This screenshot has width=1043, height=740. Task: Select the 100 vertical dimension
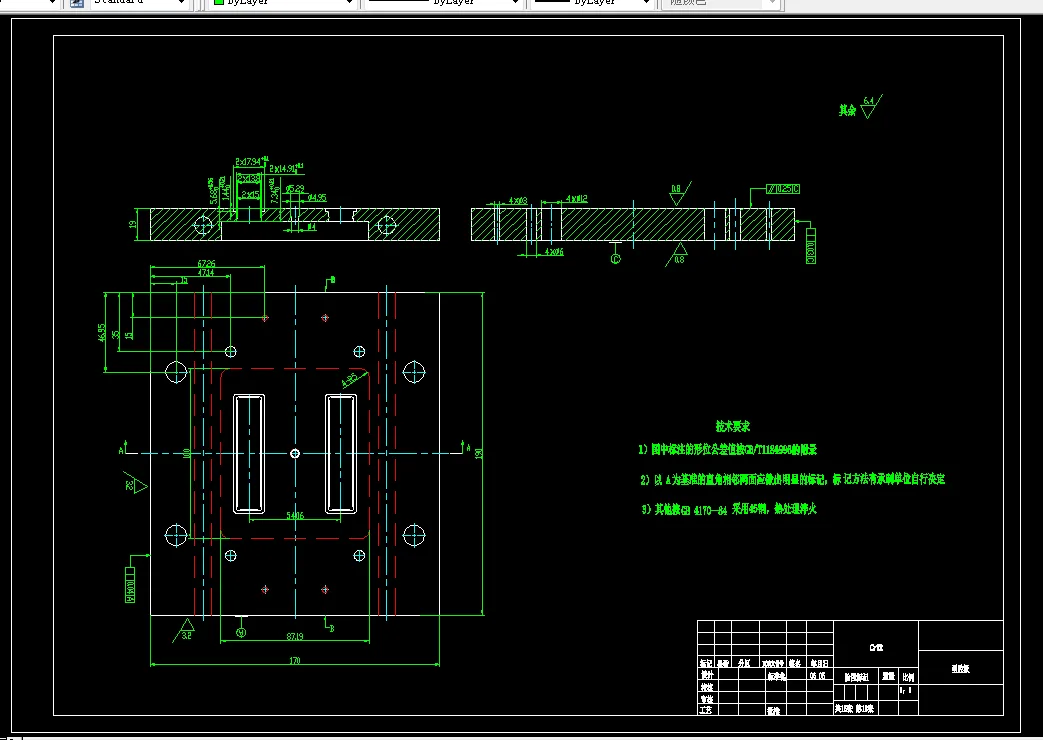click(x=187, y=453)
